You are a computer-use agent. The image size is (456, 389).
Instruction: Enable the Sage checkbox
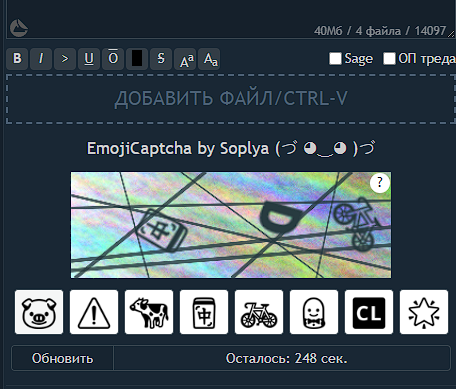(335, 59)
